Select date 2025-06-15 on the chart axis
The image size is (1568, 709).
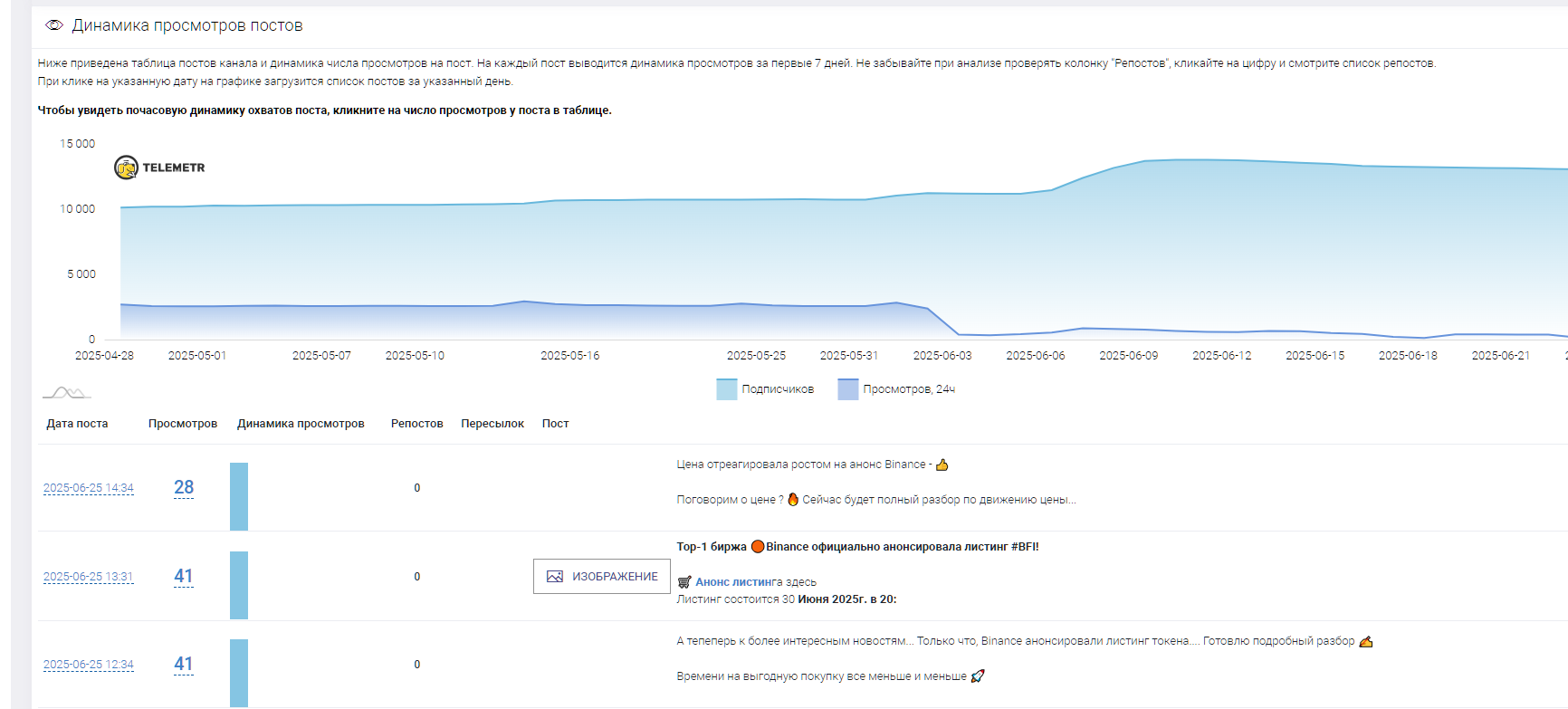(1315, 356)
